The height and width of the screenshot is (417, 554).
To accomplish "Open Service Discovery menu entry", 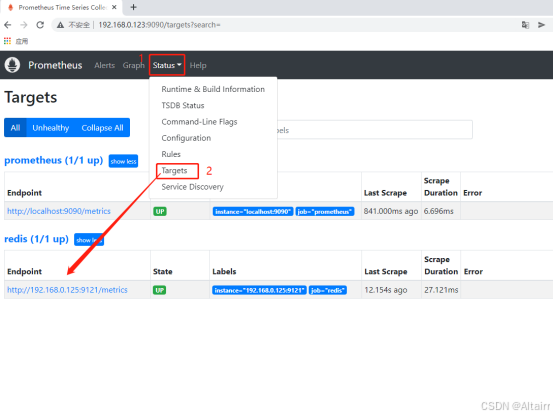I will pyautogui.click(x=192, y=187).
